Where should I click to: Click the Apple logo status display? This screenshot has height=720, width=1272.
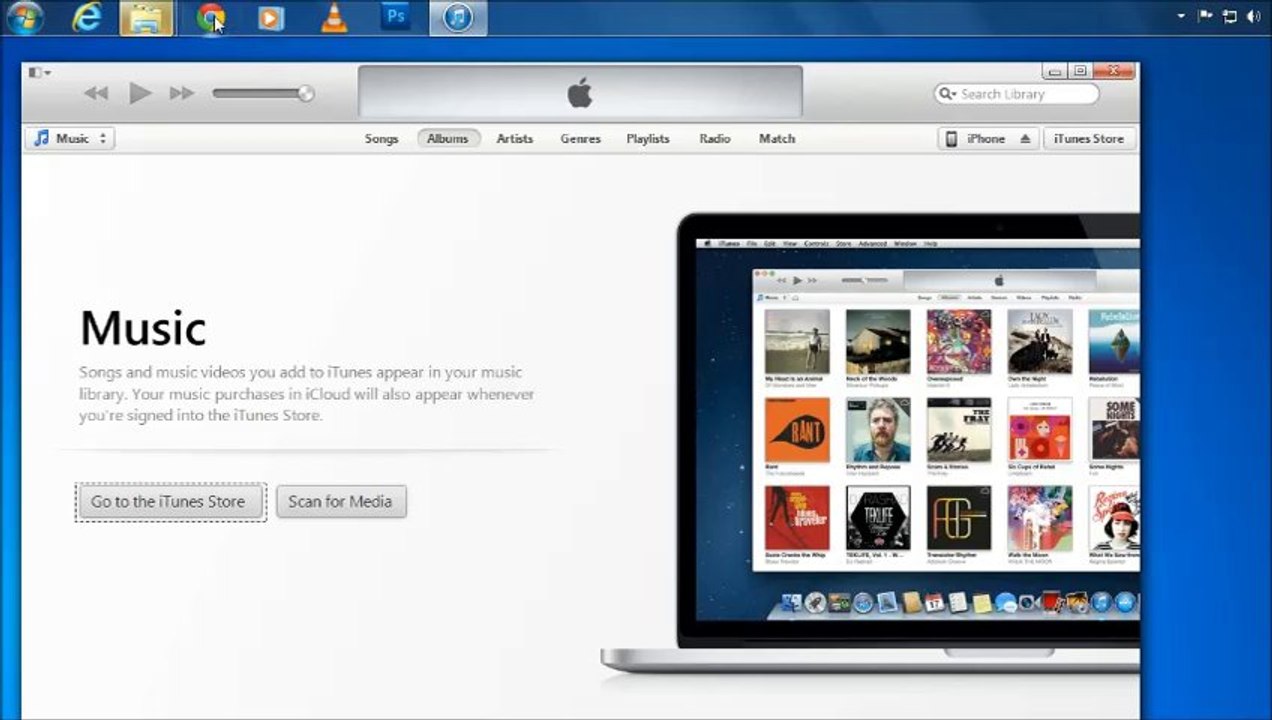tap(580, 93)
